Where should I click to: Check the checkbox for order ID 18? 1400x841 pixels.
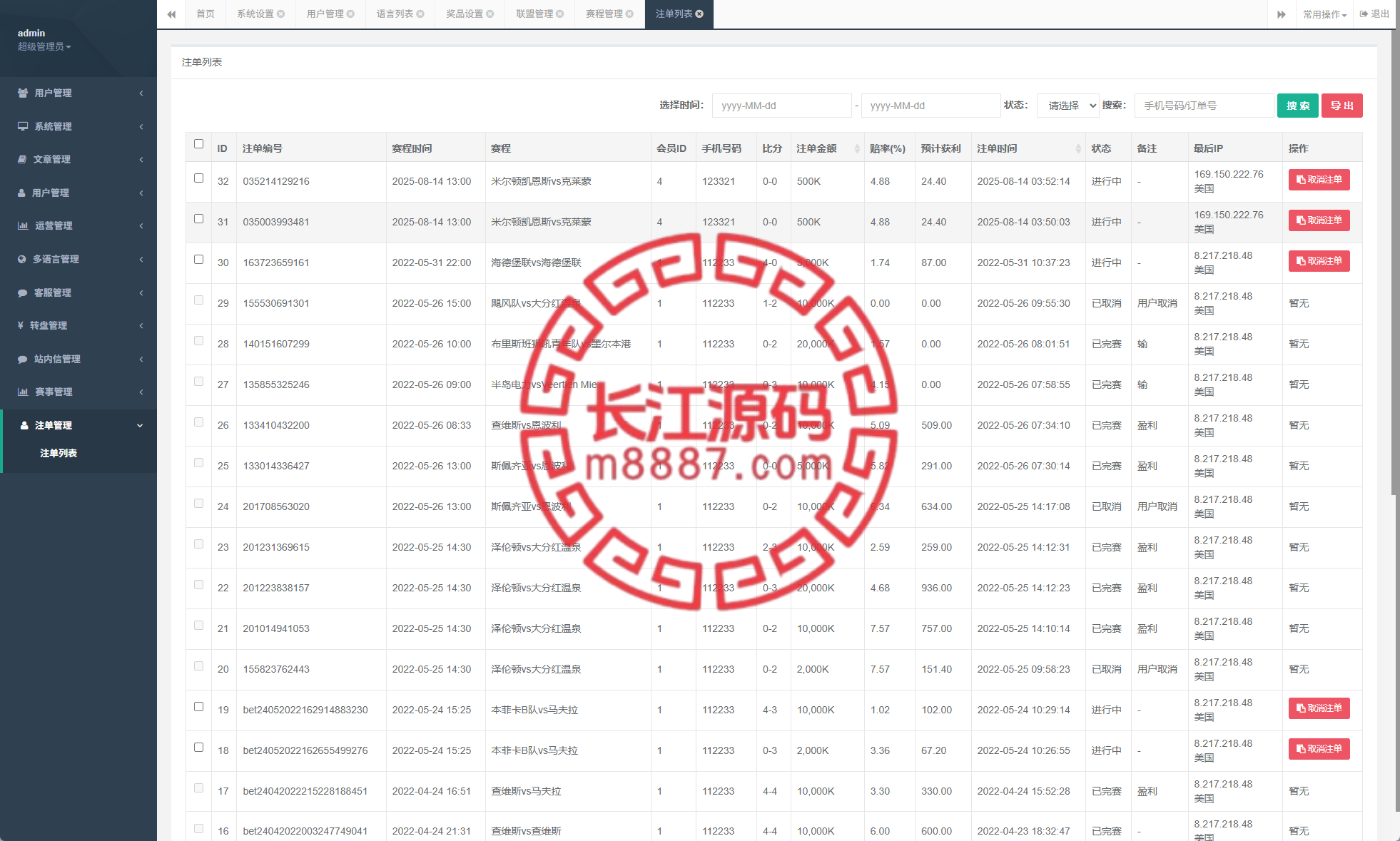pyautogui.click(x=199, y=748)
